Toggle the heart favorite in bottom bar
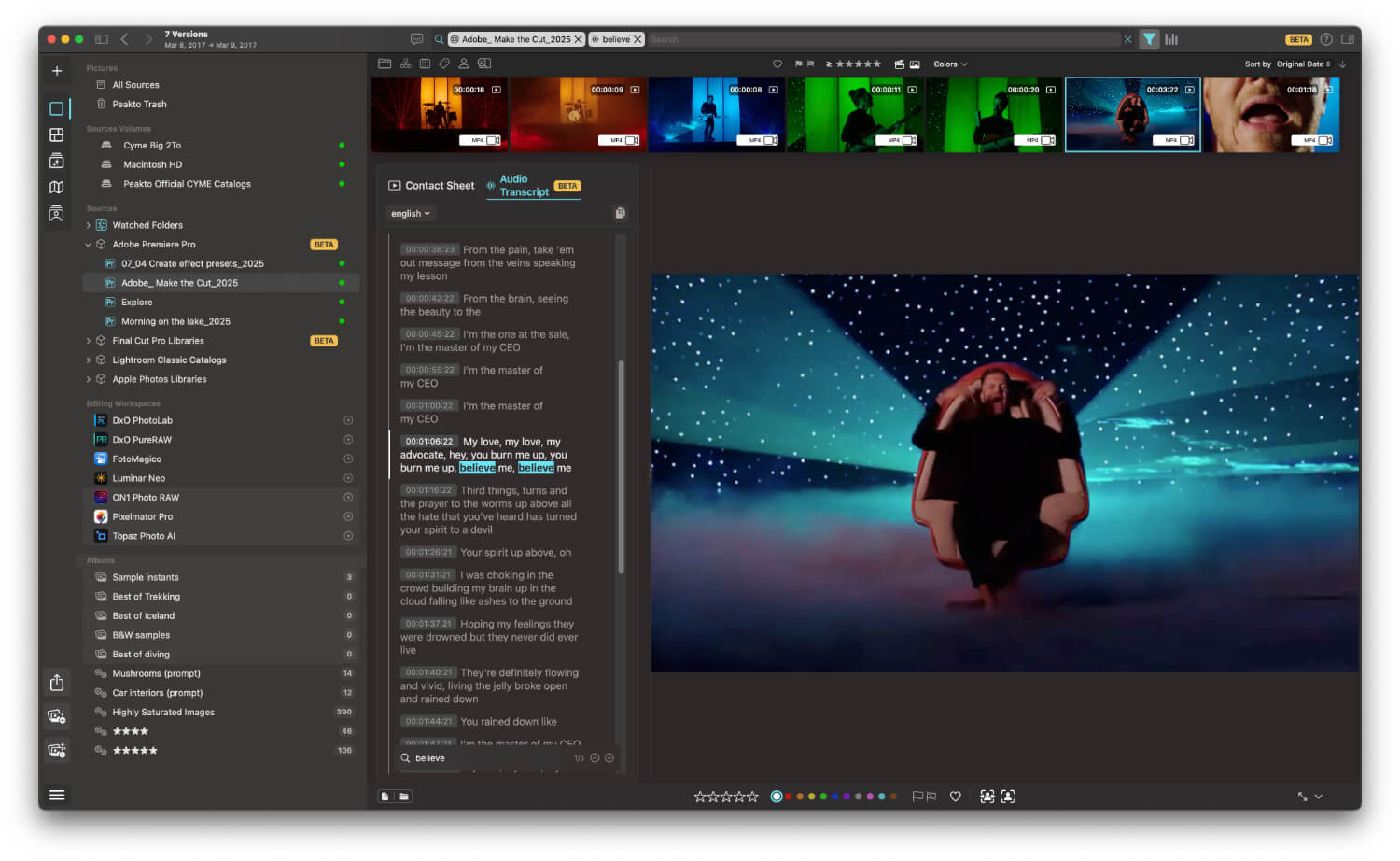The height and width of the screenshot is (861, 1400). [955, 797]
